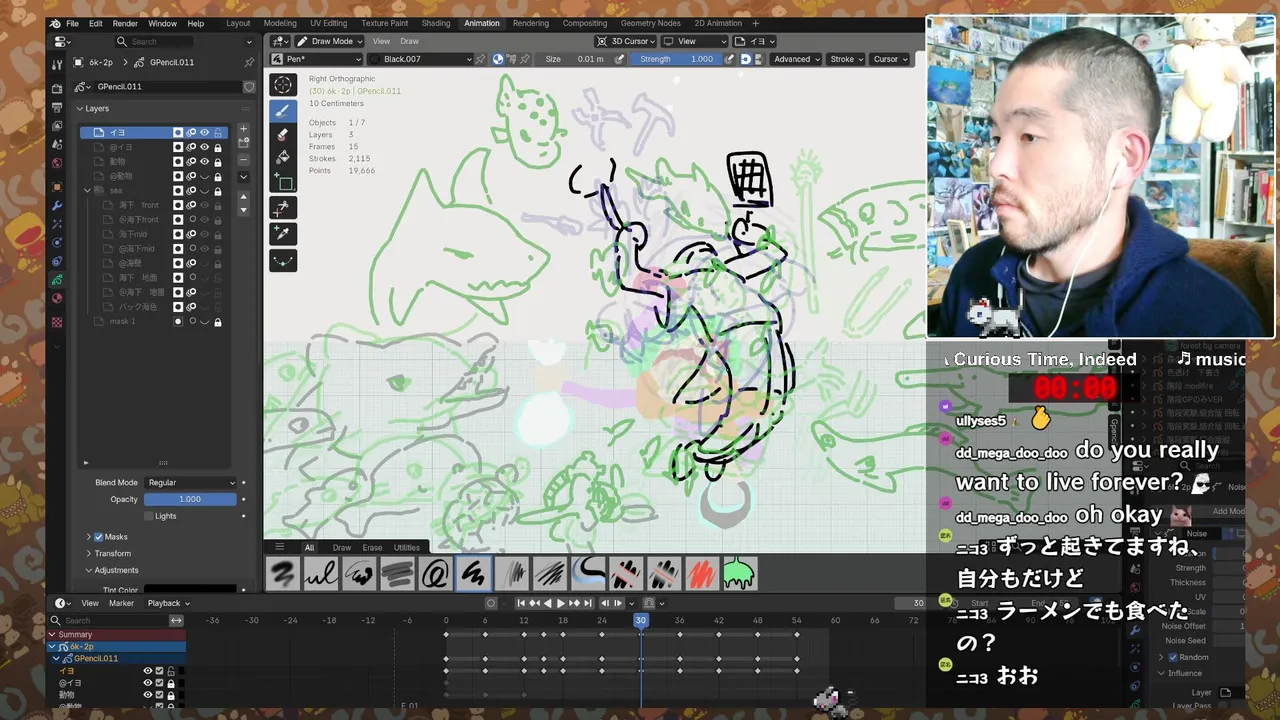The height and width of the screenshot is (720, 1280).
Task: Uncheck the Masks panel checkbox
Action: click(x=98, y=537)
